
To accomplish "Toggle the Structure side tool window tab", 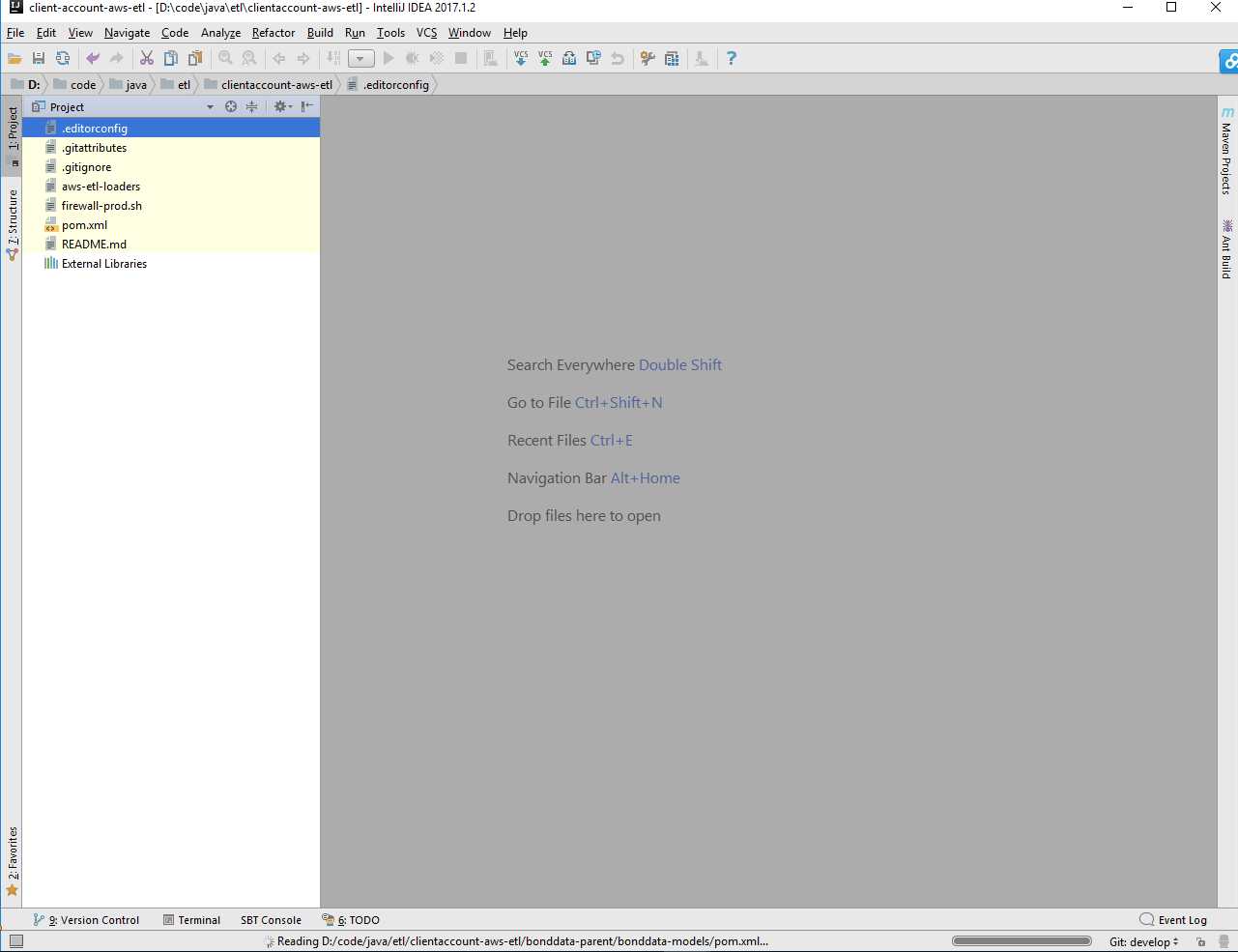I will (x=13, y=224).
